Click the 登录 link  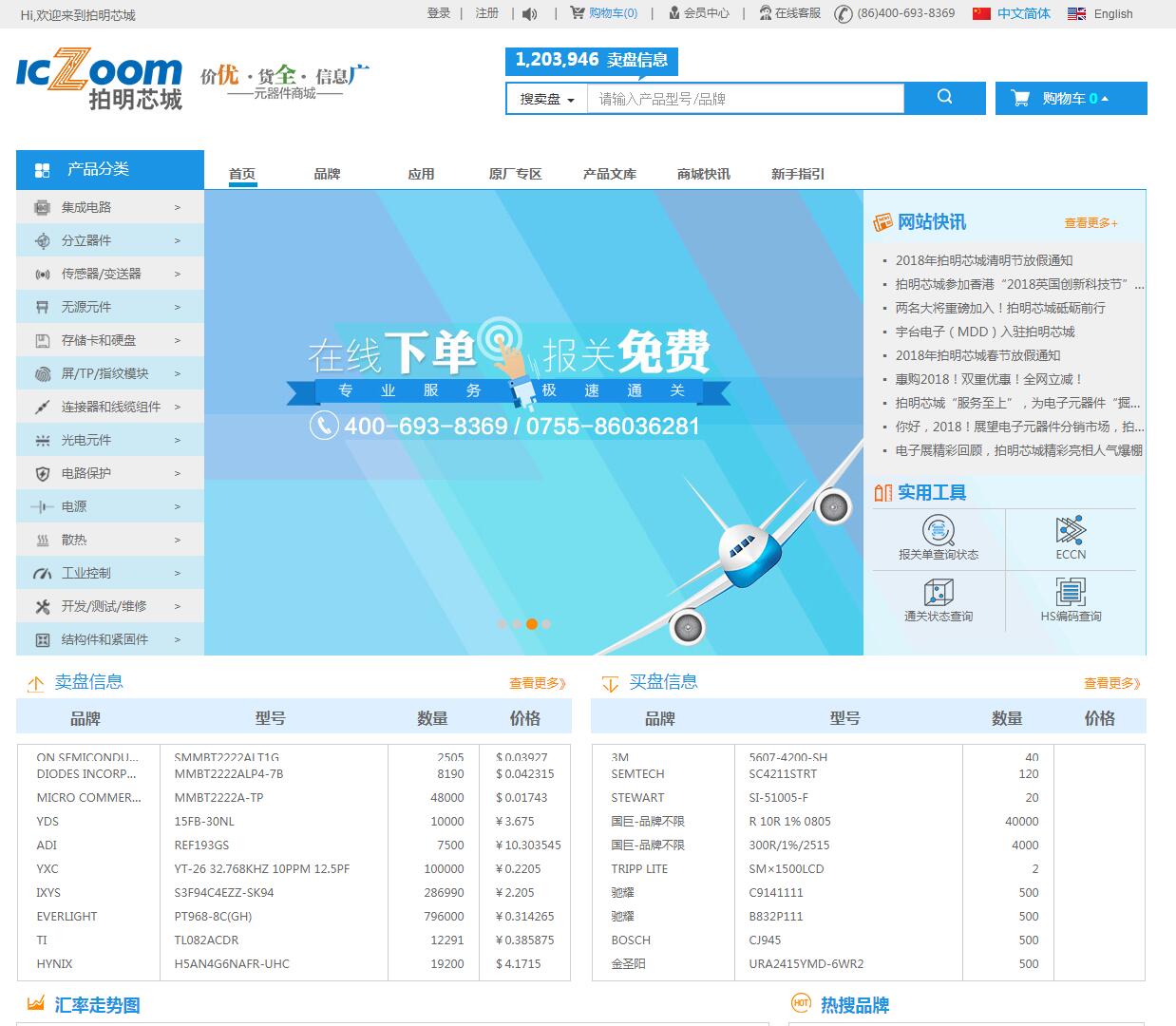pyautogui.click(x=439, y=13)
